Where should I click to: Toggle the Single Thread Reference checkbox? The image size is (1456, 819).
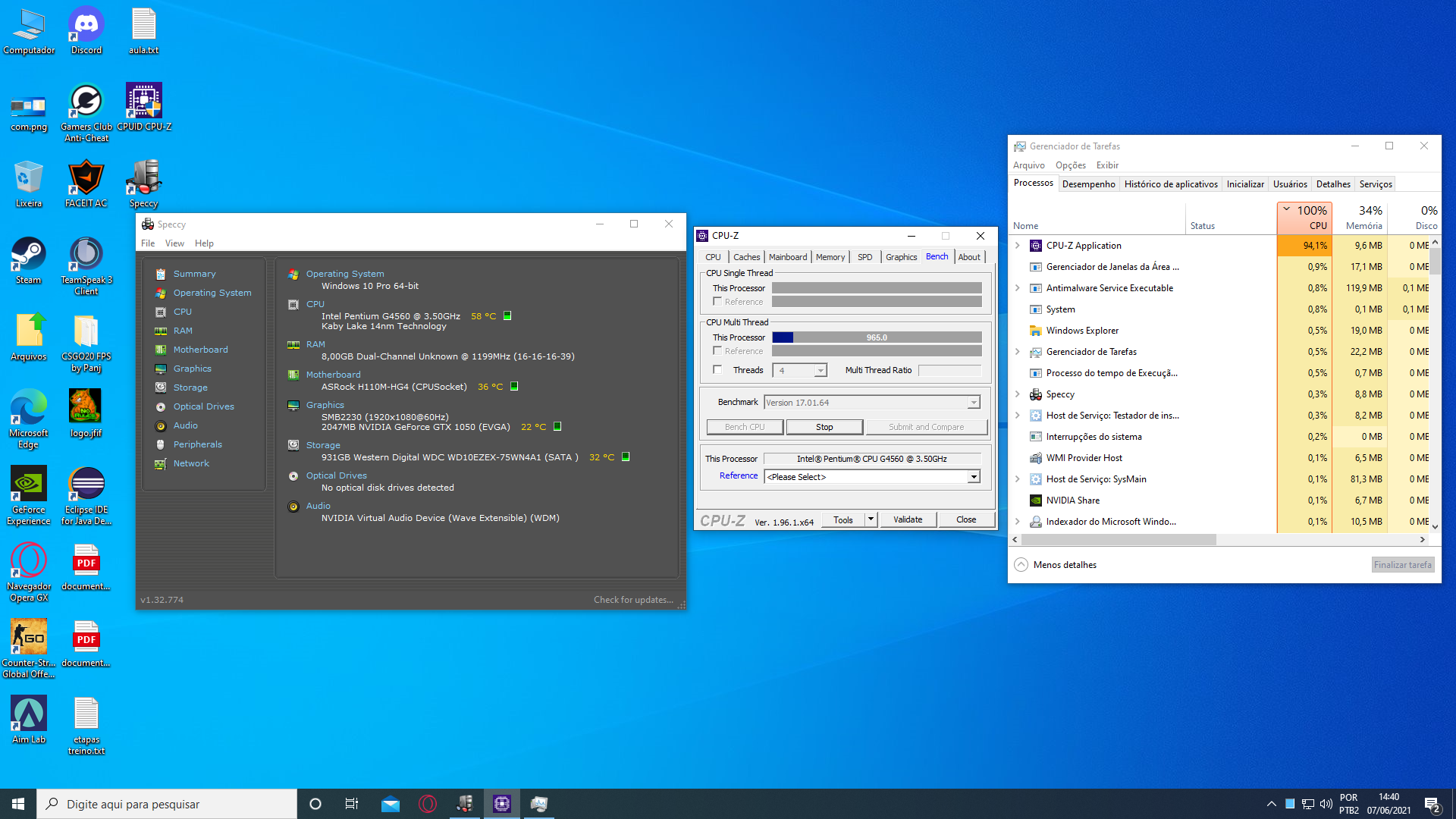pos(717,302)
